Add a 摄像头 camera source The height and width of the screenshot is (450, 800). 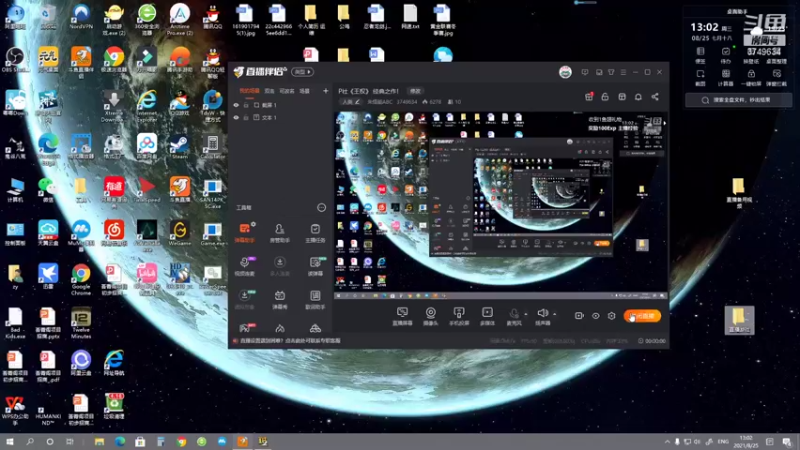tap(431, 316)
